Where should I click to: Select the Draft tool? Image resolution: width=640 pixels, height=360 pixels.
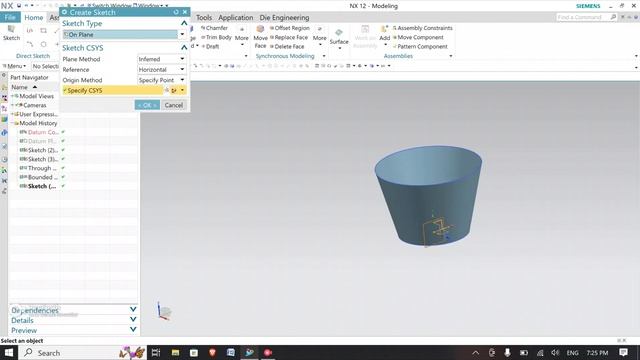(210, 47)
